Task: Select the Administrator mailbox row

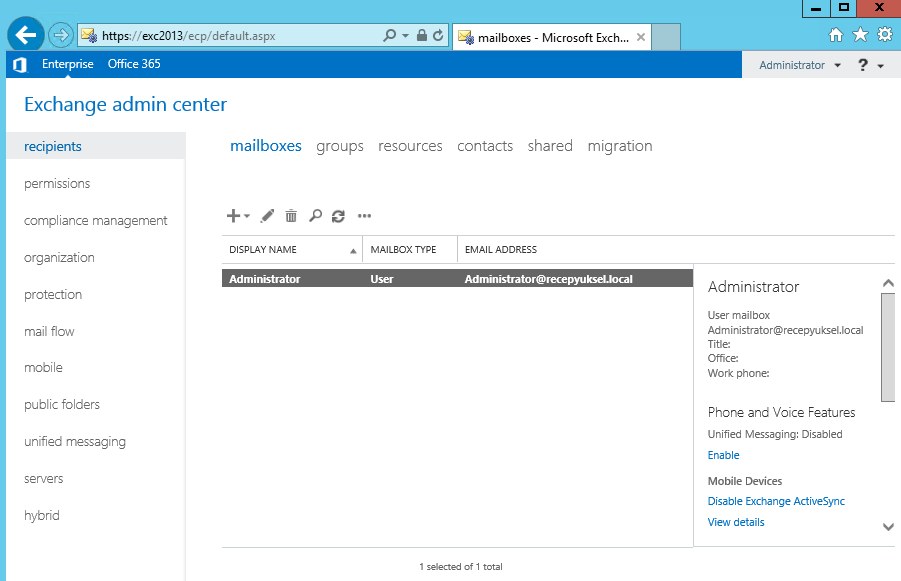Action: click(457, 279)
